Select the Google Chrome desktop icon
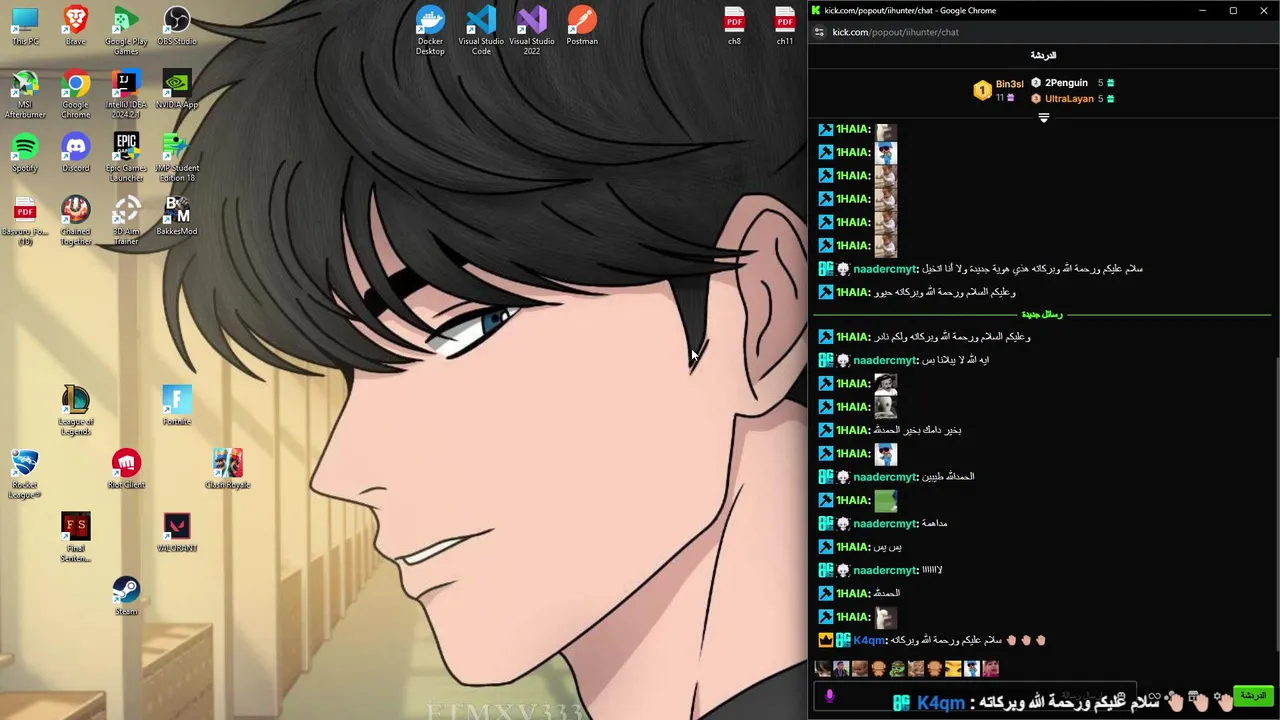This screenshot has height=720, width=1280. tap(75, 95)
